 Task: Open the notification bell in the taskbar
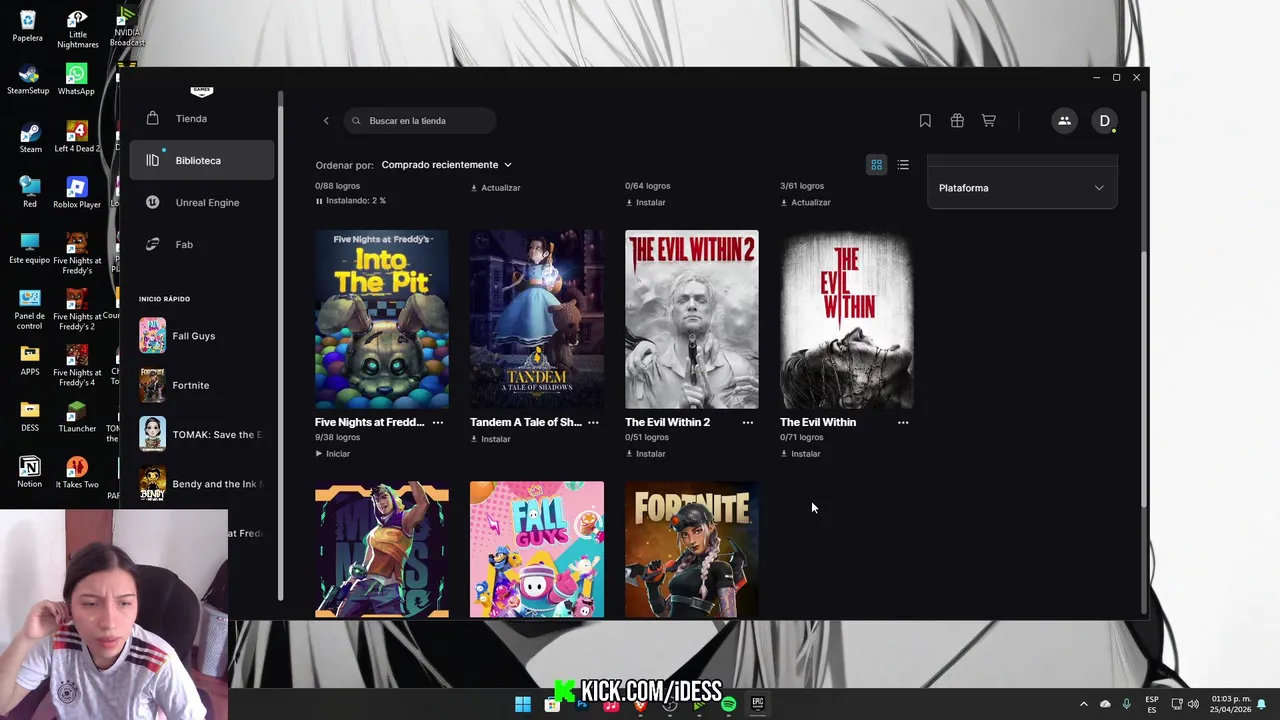coord(1262,705)
